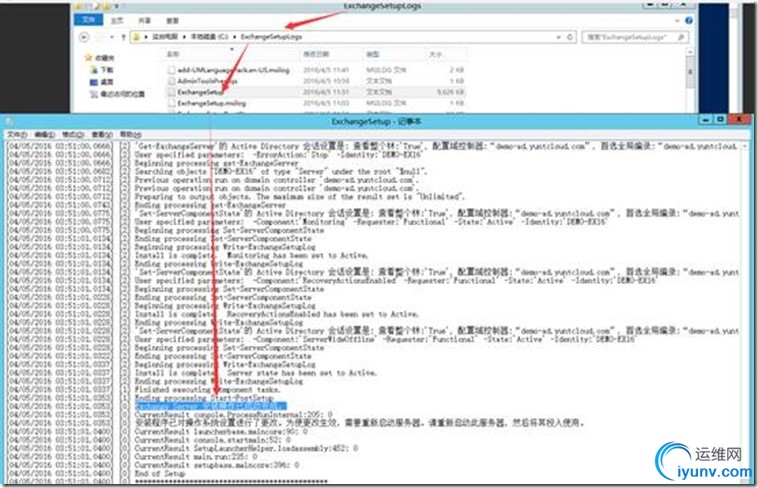The height and width of the screenshot is (488, 758).
Task: Open the 格式(O) menu in Notepad
Action: point(73,134)
